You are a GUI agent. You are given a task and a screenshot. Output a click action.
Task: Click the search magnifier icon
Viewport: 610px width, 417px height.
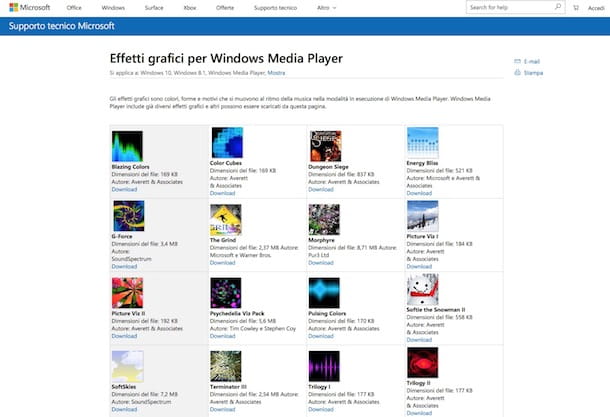click(x=557, y=7)
